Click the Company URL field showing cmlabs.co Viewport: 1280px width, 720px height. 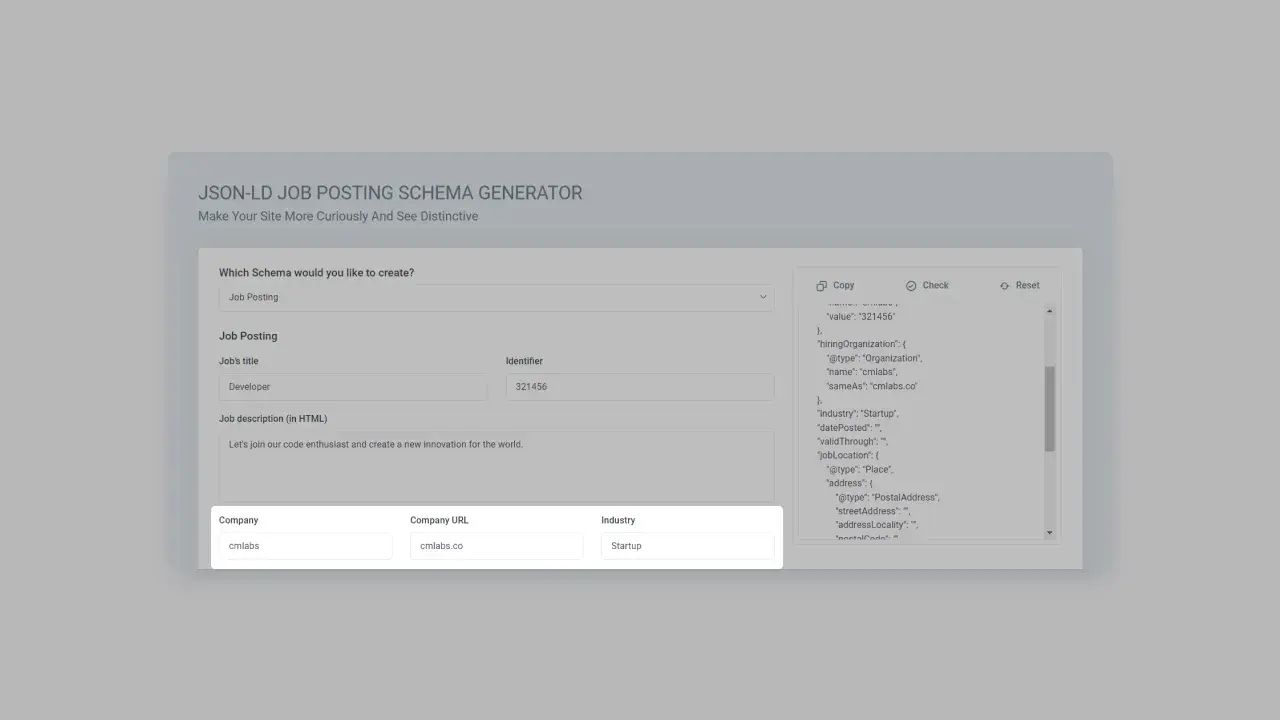pos(496,545)
